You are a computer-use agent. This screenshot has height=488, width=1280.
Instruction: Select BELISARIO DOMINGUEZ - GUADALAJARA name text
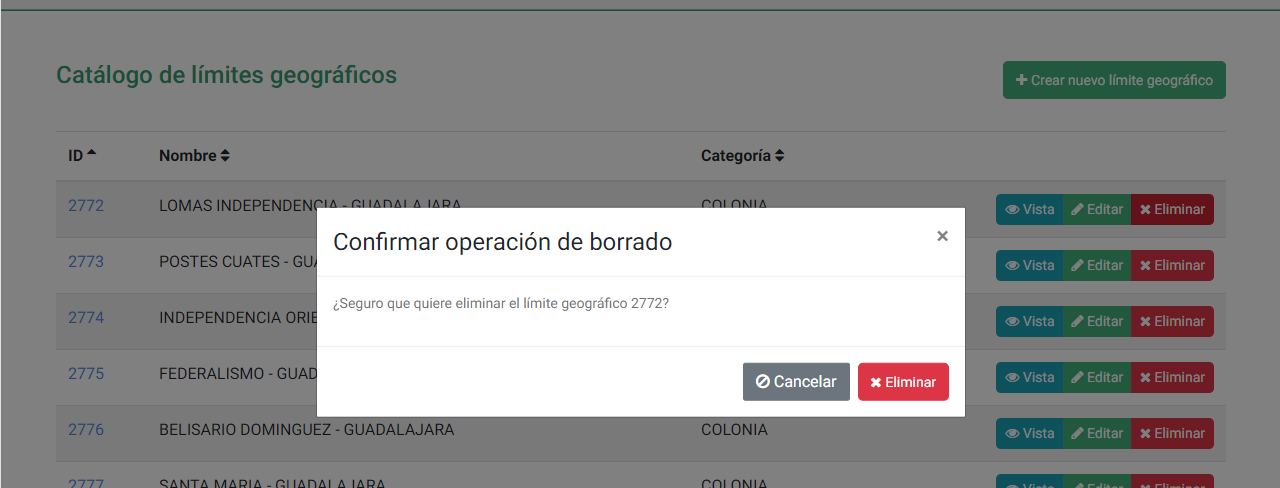[x=306, y=430]
